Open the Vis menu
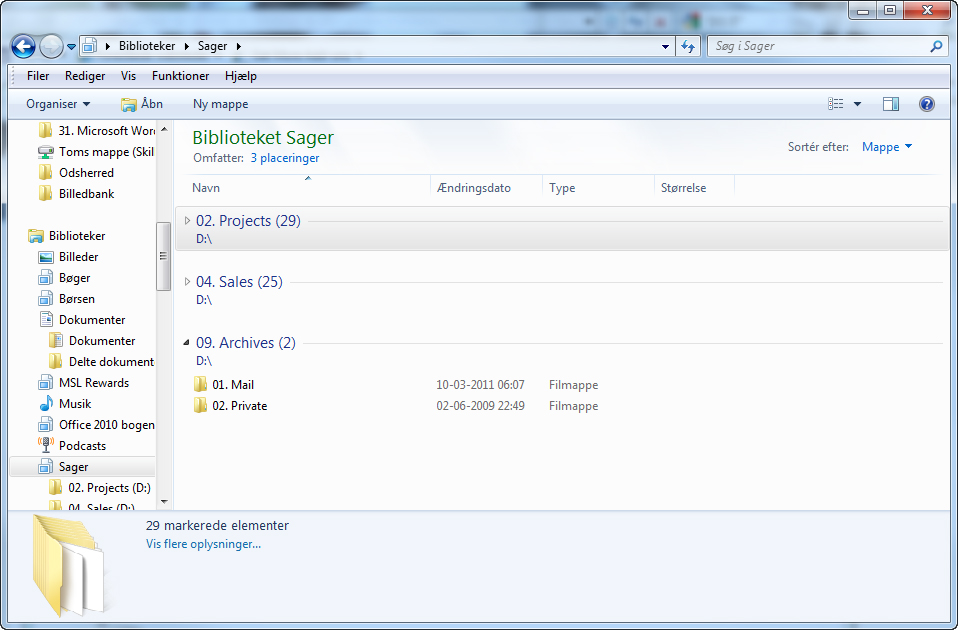 128,76
